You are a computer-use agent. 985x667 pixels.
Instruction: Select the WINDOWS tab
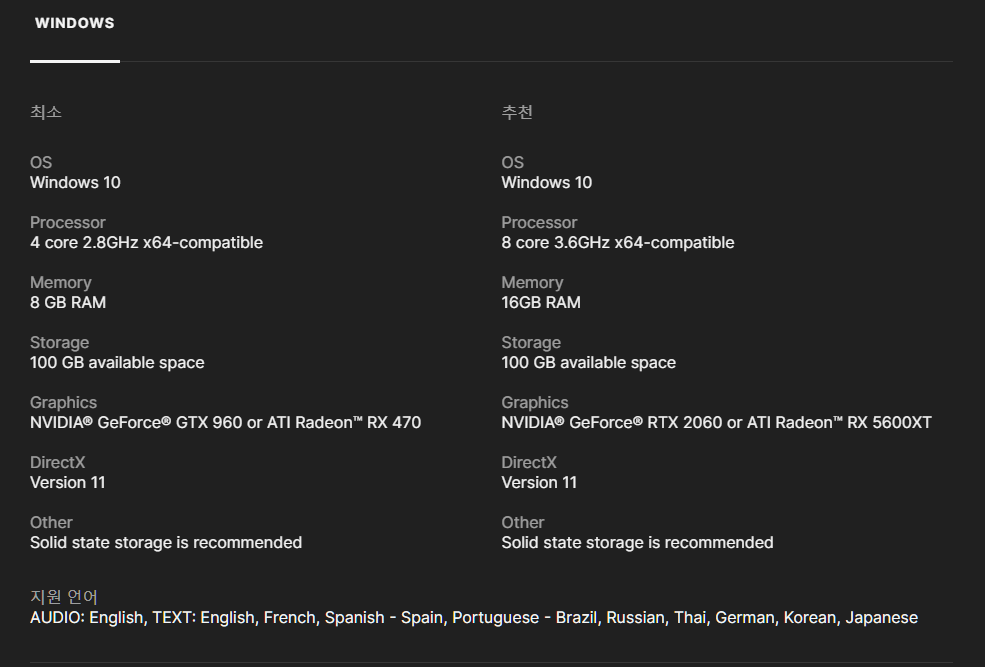75,23
